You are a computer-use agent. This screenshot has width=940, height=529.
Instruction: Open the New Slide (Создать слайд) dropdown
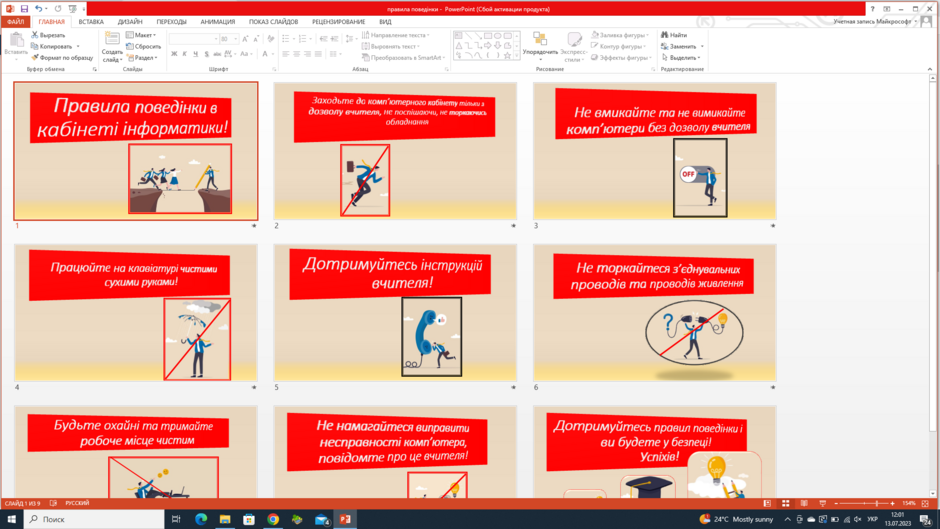click(x=112, y=56)
